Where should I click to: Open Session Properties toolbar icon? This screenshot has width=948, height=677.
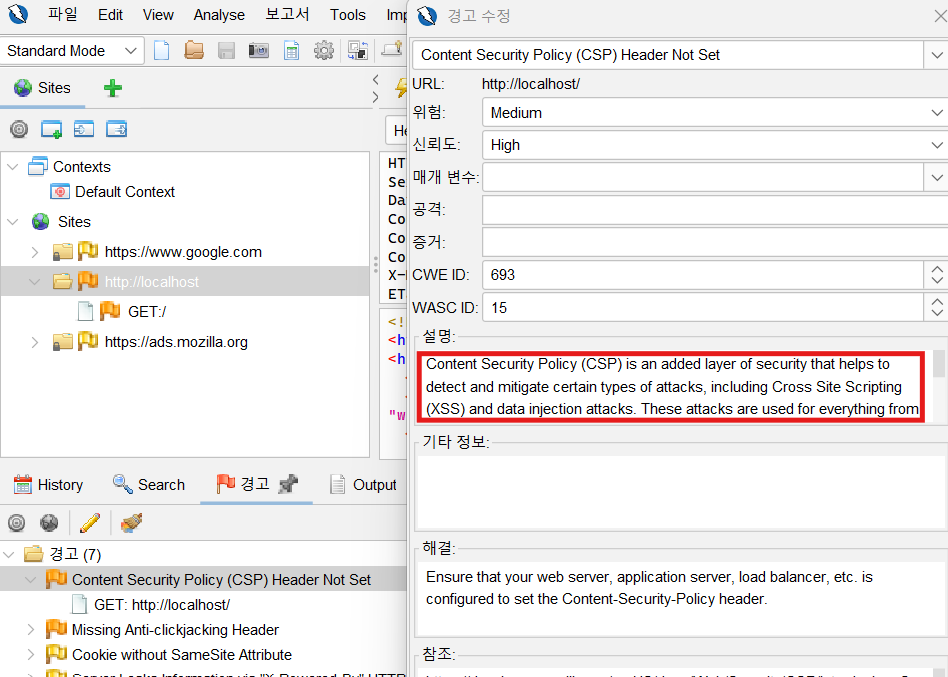(291, 51)
